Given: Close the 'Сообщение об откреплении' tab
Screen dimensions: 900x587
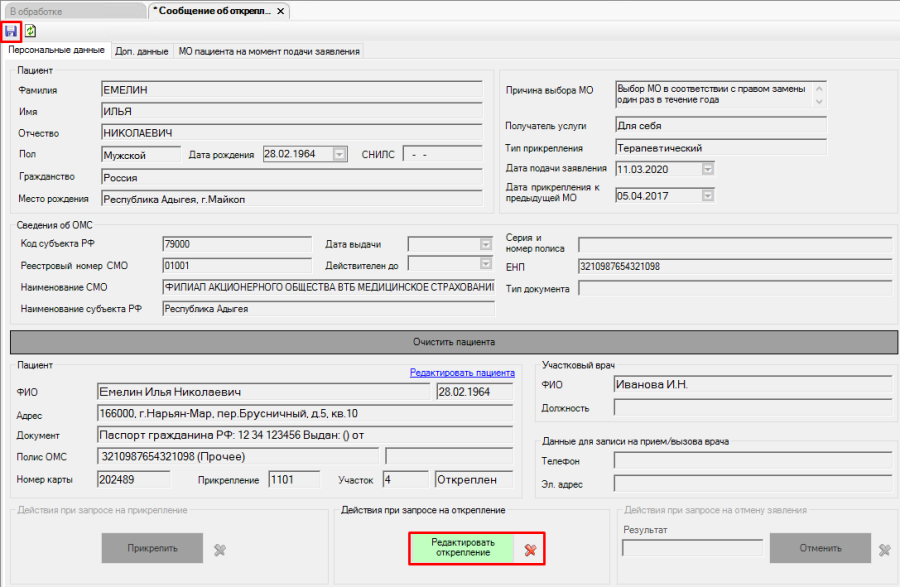Looking at the screenshot, I should click(281, 11).
